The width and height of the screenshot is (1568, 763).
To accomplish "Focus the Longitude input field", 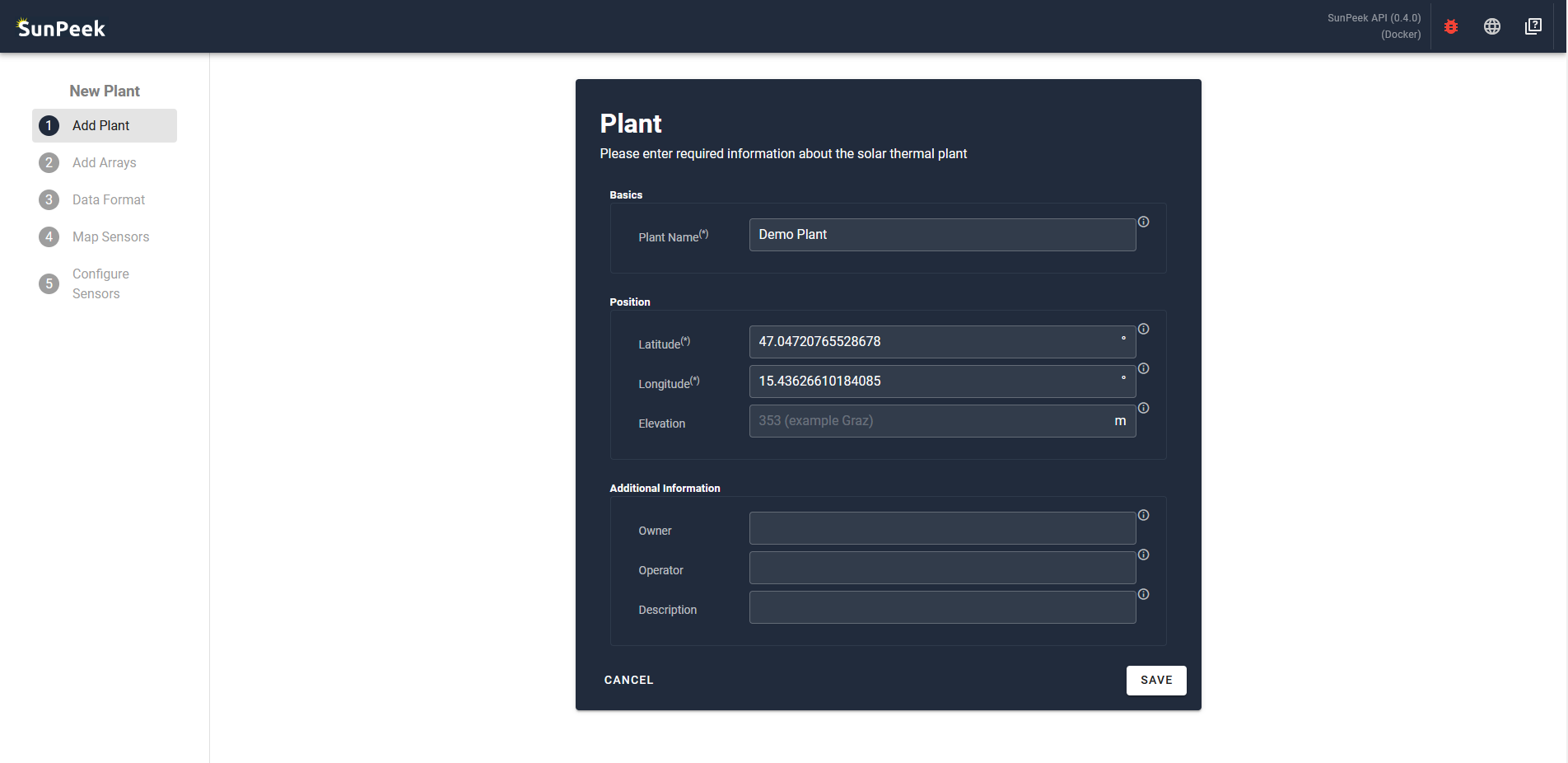I will 942,381.
